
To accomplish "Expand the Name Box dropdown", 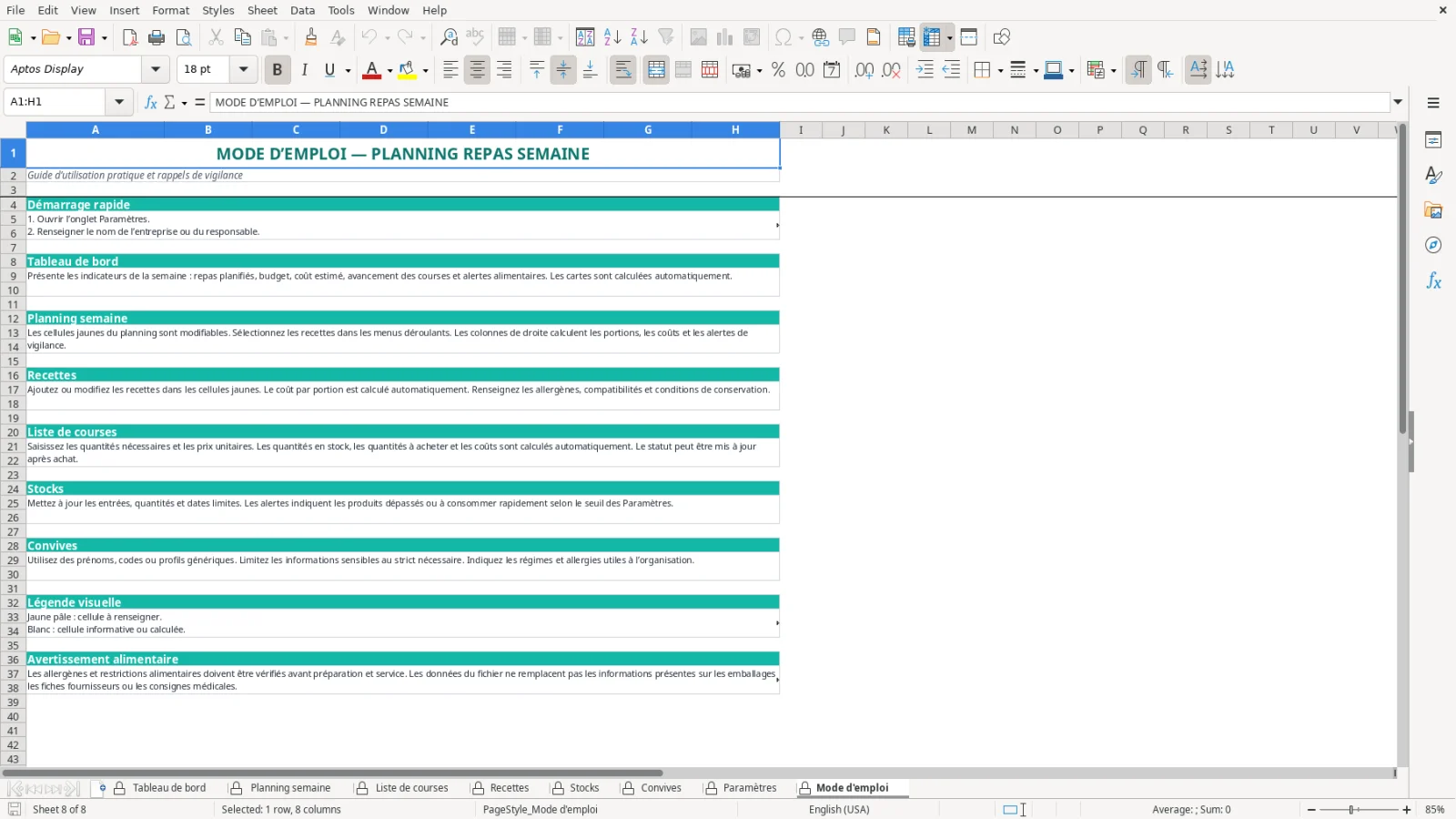I will pos(119,102).
